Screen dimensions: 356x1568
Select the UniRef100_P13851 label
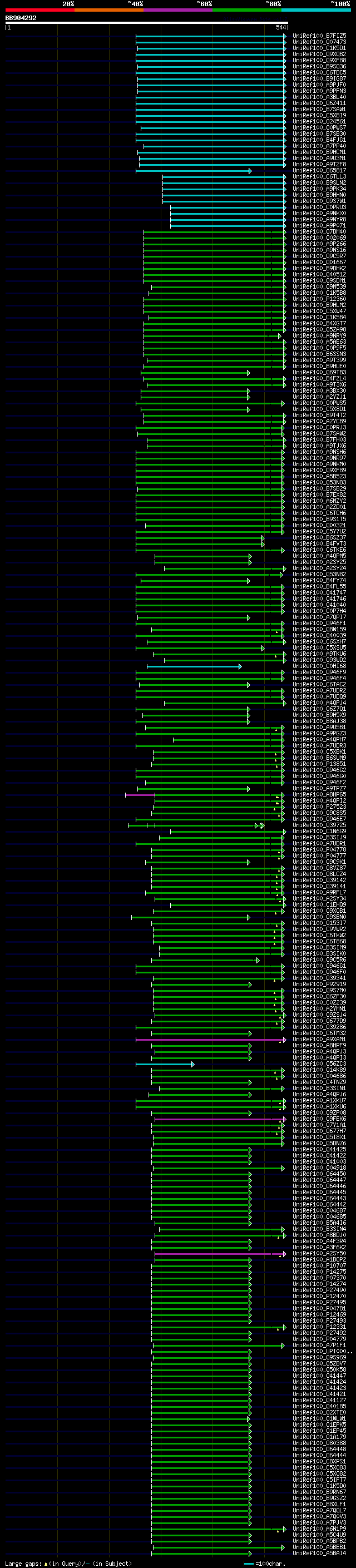319,764
